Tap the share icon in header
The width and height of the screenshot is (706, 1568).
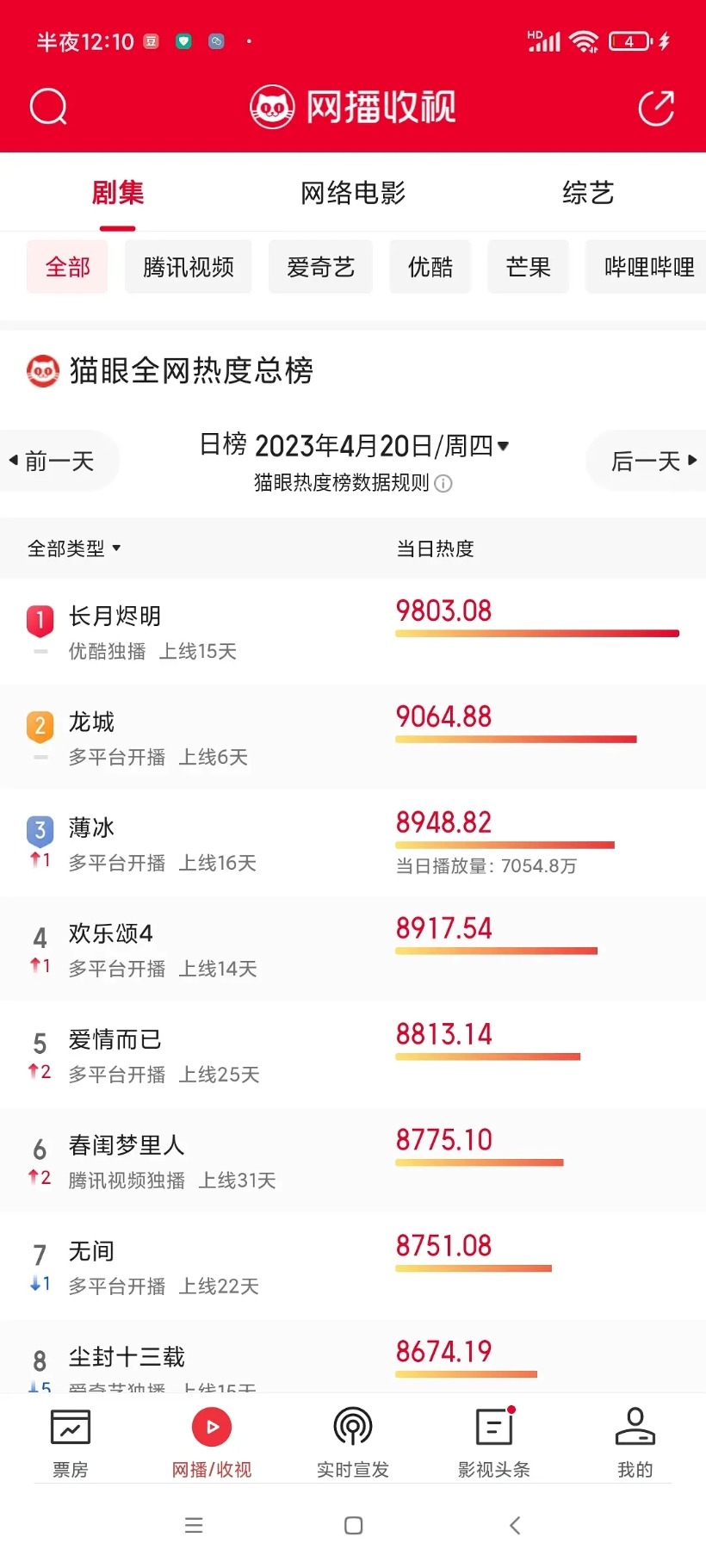656,108
